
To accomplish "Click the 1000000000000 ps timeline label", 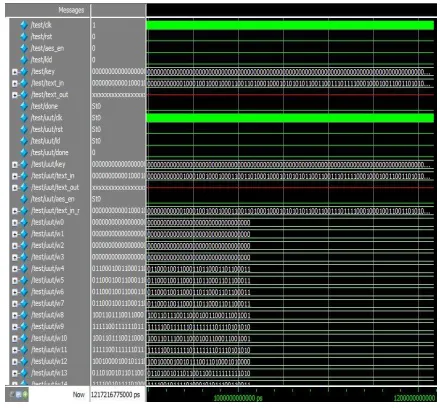I will pos(238,398).
